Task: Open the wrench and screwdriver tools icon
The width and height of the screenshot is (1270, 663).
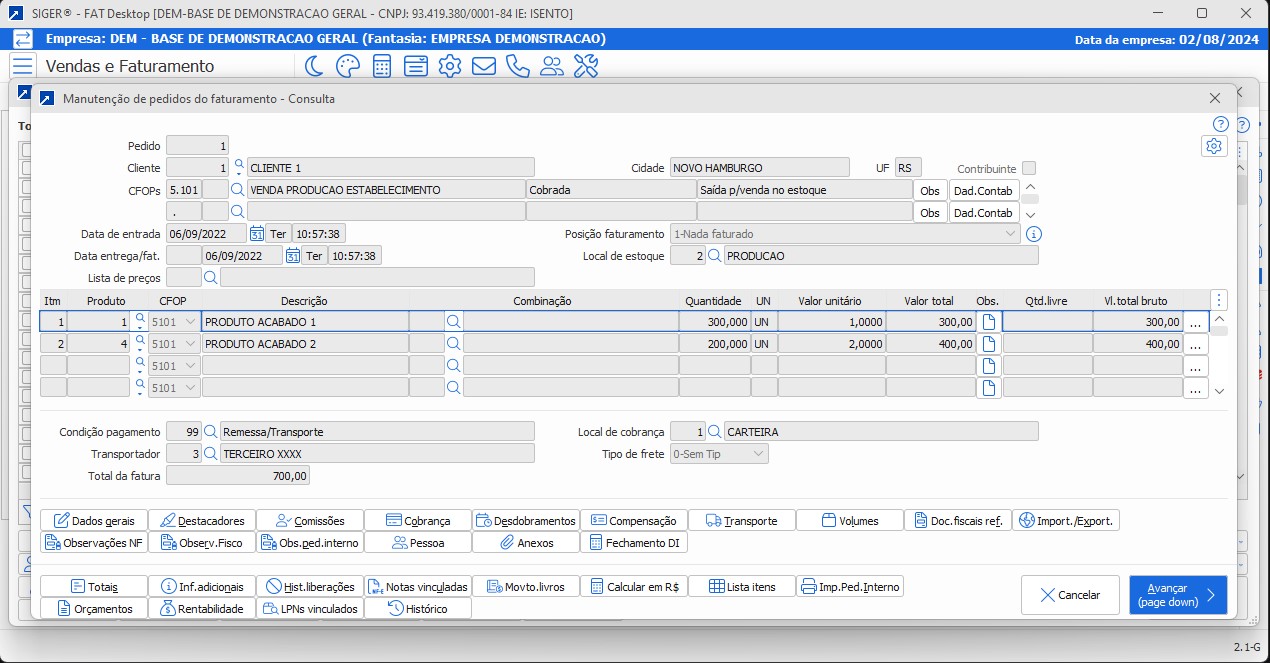Action: (585, 66)
